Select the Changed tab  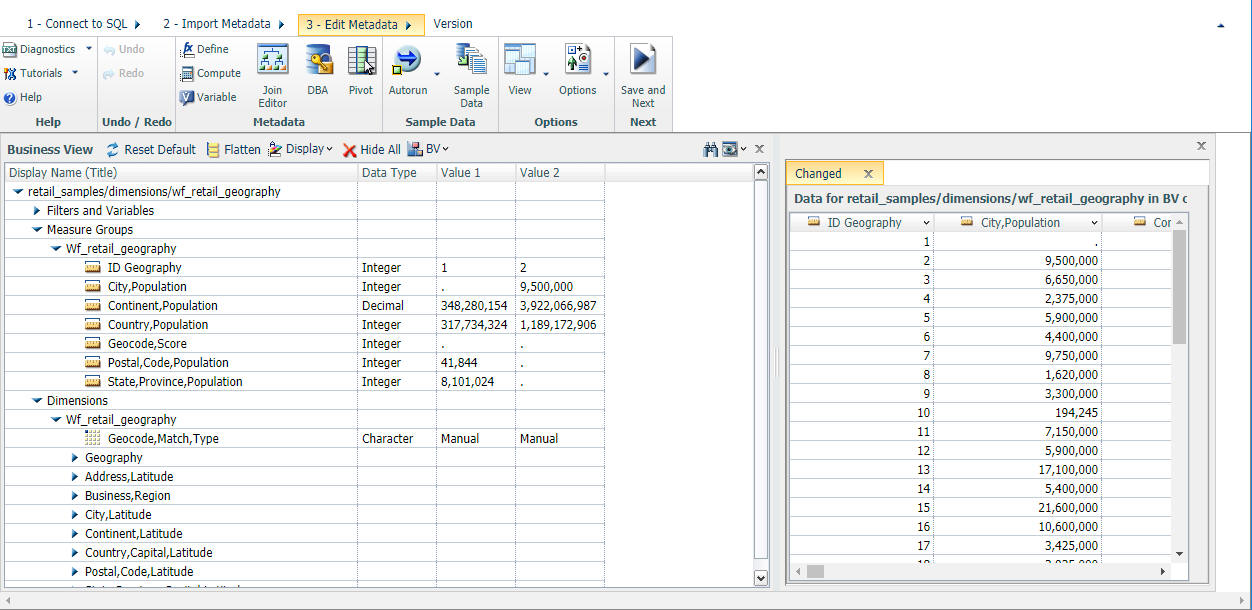point(835,173)
